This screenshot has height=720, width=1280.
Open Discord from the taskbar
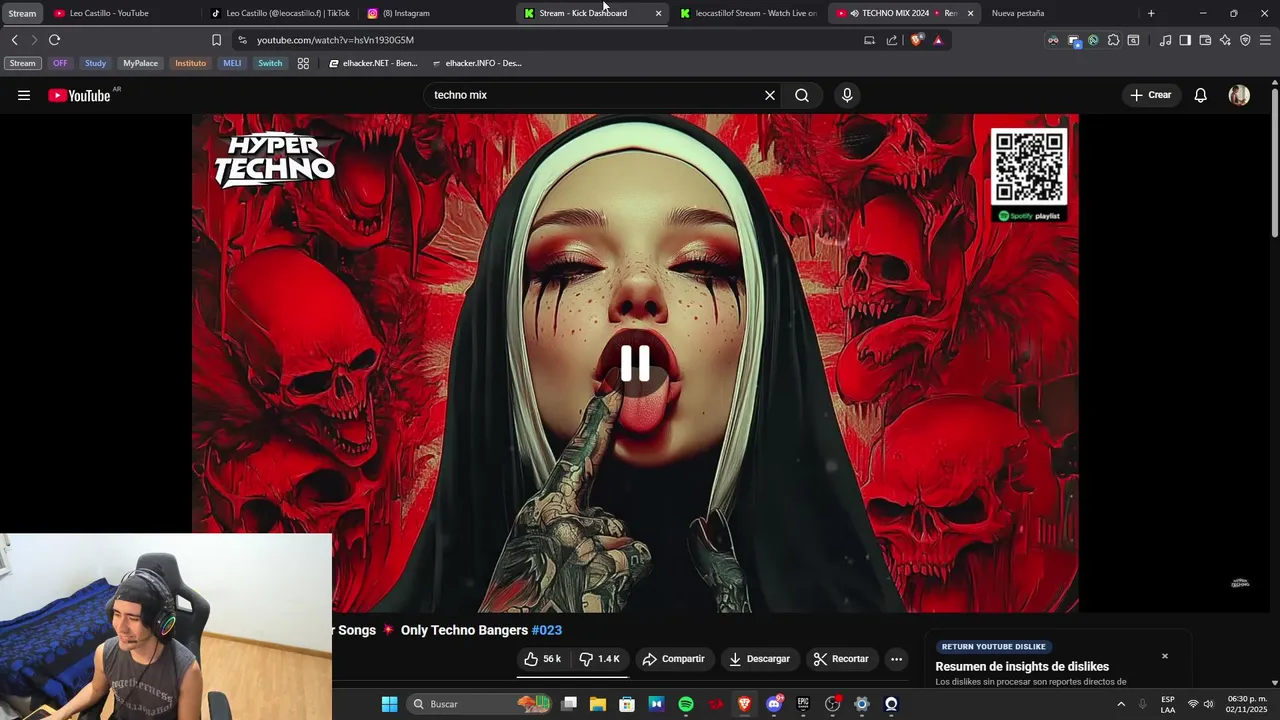click(x=774, y=704)
